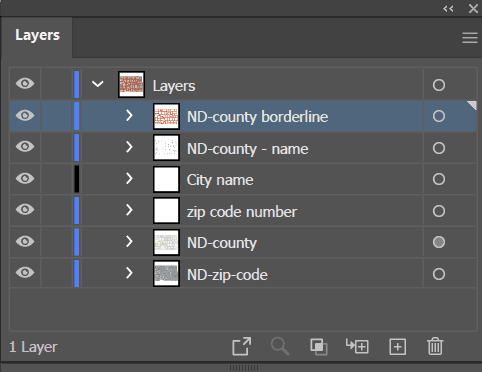Select the City name layer name
The height and width of the screenshot is (372, 482).
220,180
